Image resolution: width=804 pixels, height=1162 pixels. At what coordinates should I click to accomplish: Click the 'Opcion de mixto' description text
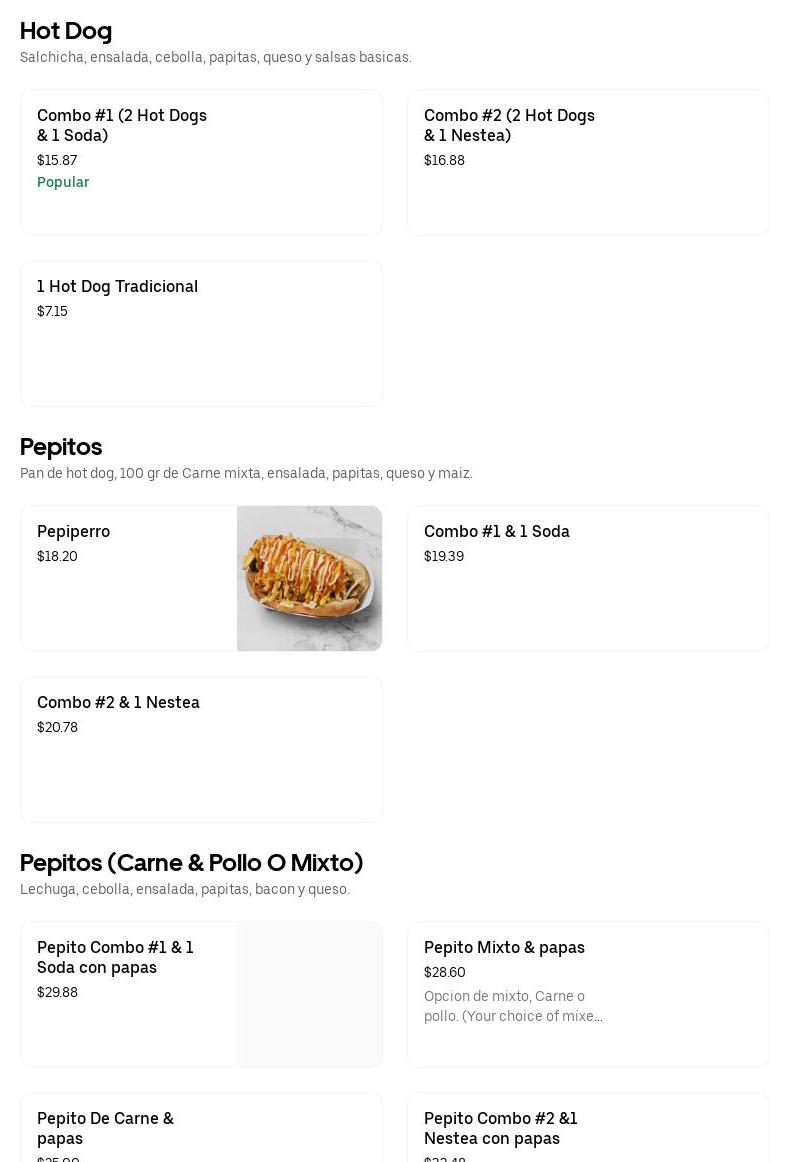click(x=513, y=1006)
